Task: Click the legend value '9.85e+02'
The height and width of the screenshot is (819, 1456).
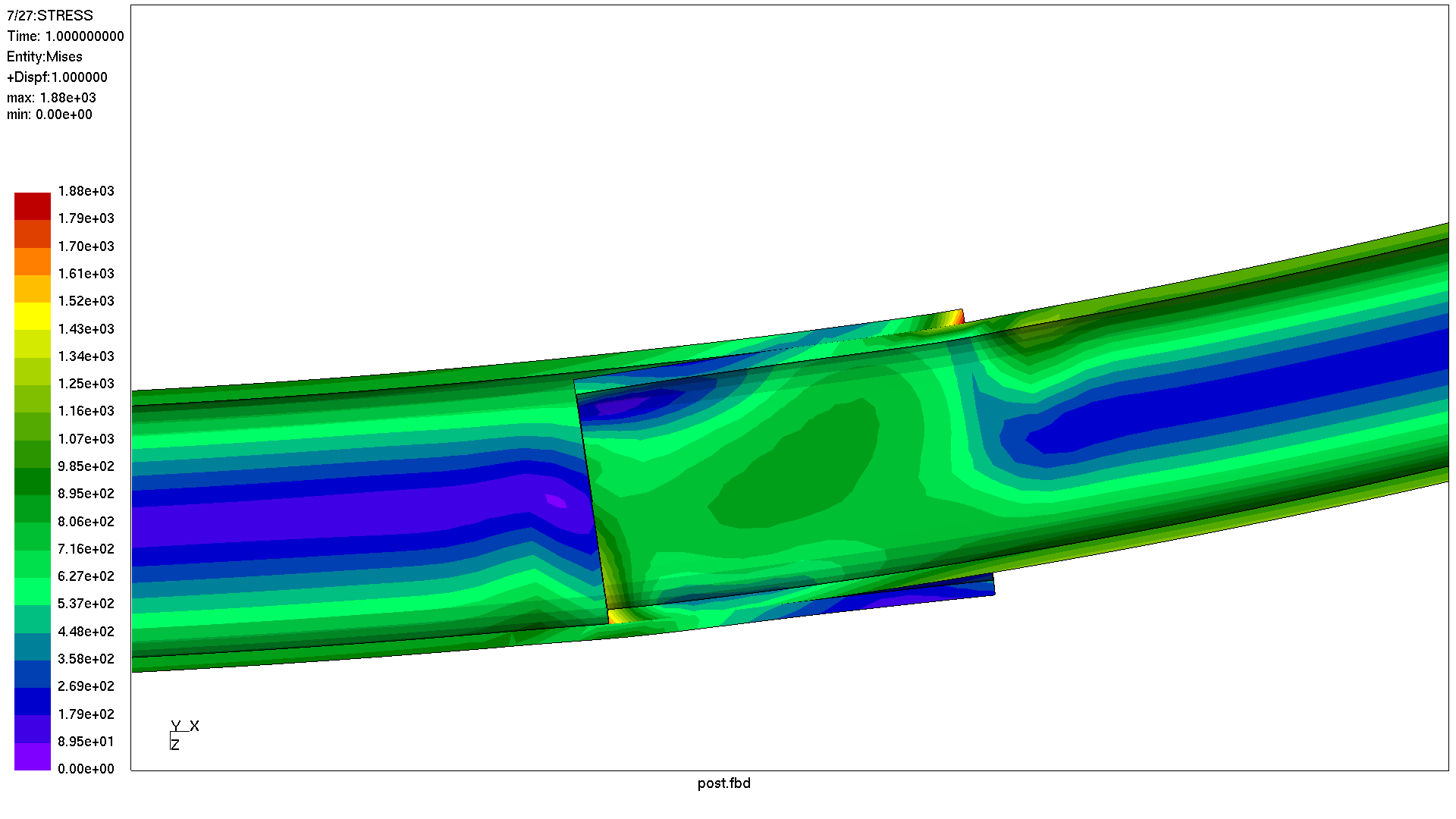Action: pos(86,466)
